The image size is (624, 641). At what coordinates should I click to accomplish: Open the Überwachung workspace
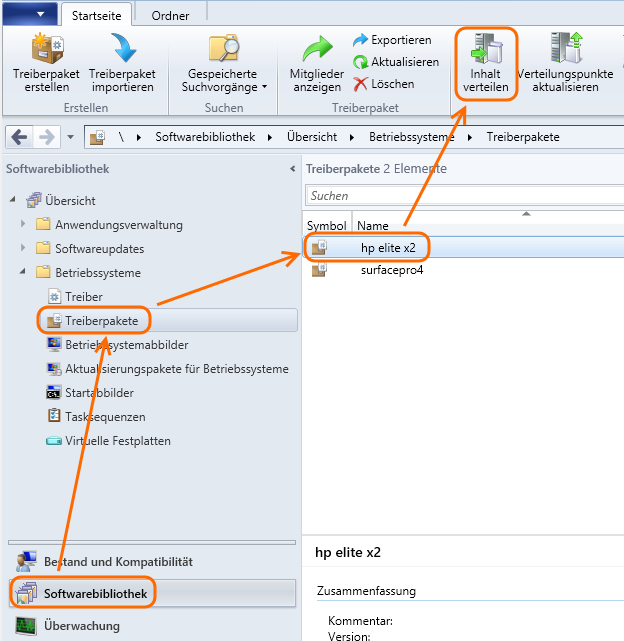(81, 626)
